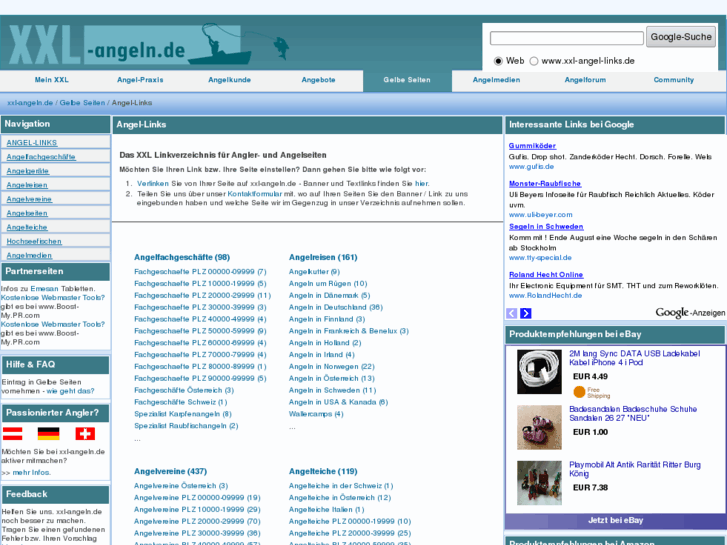Image resolution: width=727 pixels, height=545 pixels.
Task: Click the Emesan partner link
Action: click(45, 289)
